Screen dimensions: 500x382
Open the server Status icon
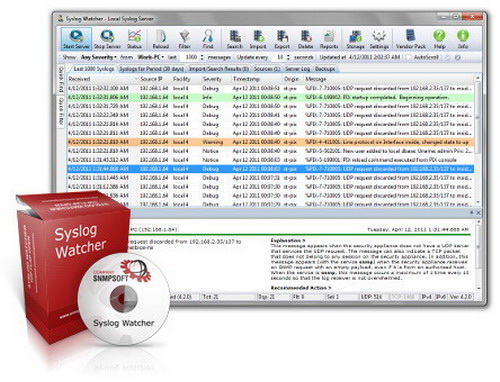pyautogui.click(x=134, y=39)
